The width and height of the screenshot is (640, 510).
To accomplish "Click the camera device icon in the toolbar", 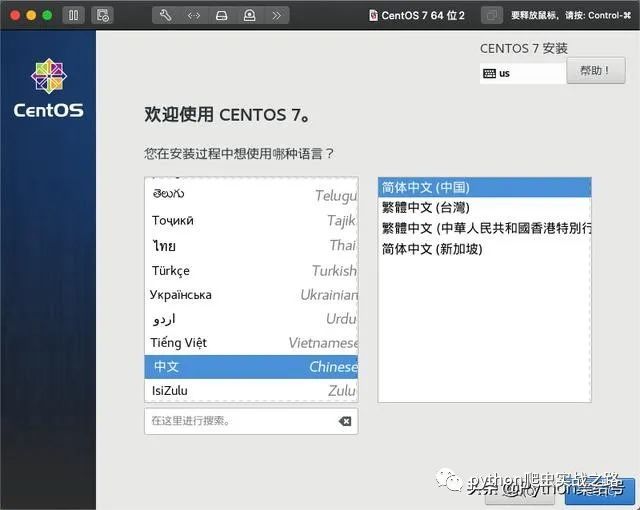I will [249, 16].
